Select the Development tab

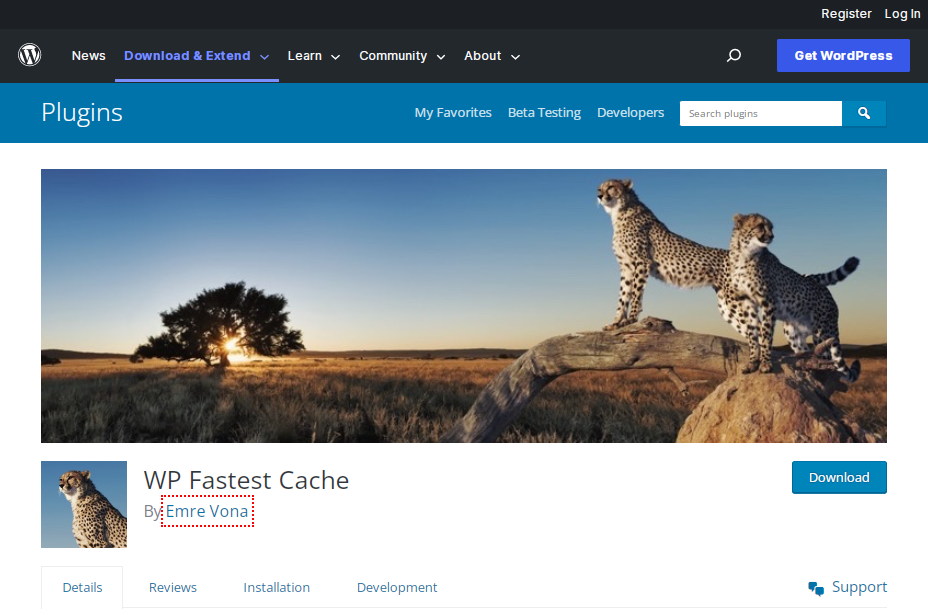click(396, 587)
